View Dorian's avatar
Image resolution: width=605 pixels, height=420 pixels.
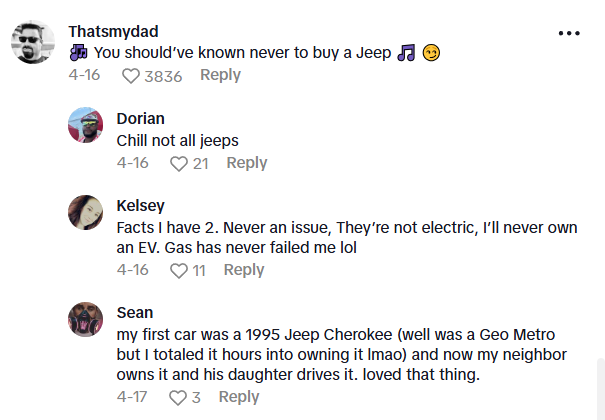coord(86,129)
